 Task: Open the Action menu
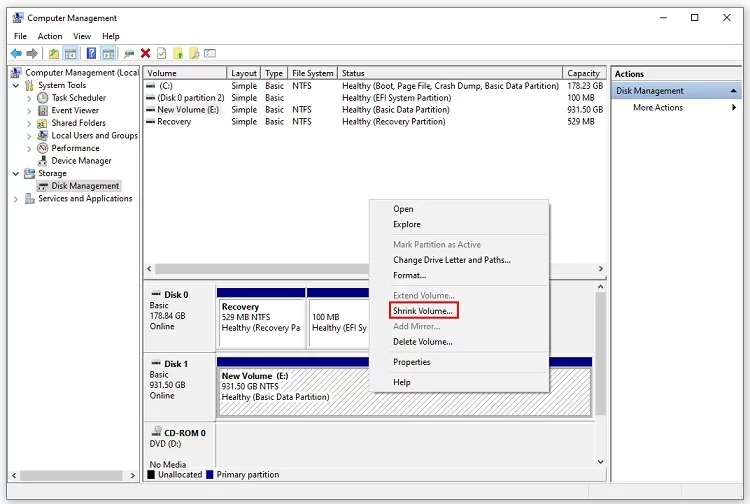50,36
